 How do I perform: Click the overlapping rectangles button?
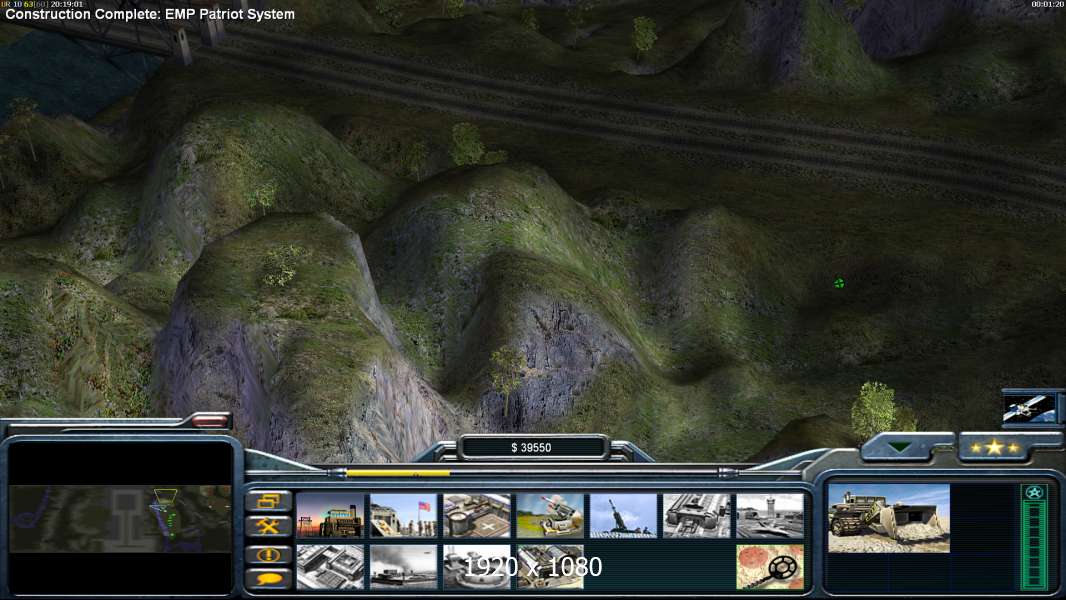[x=269, y=501]
